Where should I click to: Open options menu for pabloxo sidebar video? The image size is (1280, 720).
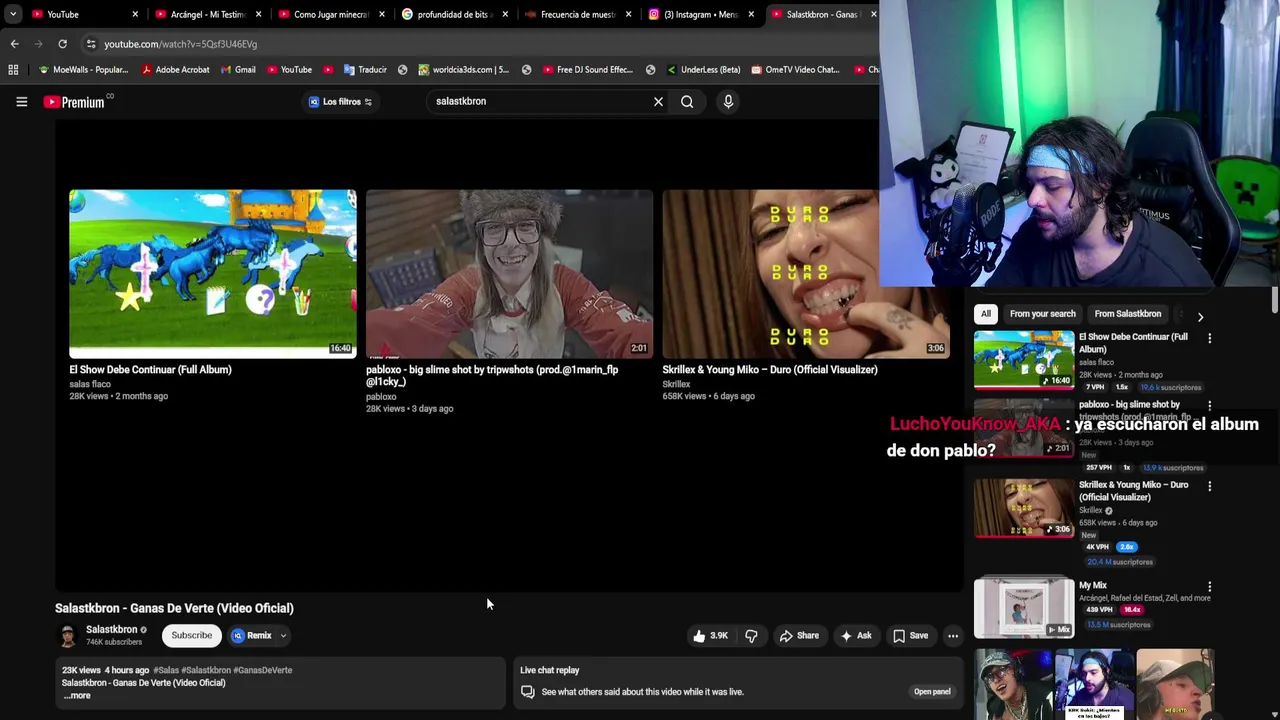click(x=1209, y=406)
